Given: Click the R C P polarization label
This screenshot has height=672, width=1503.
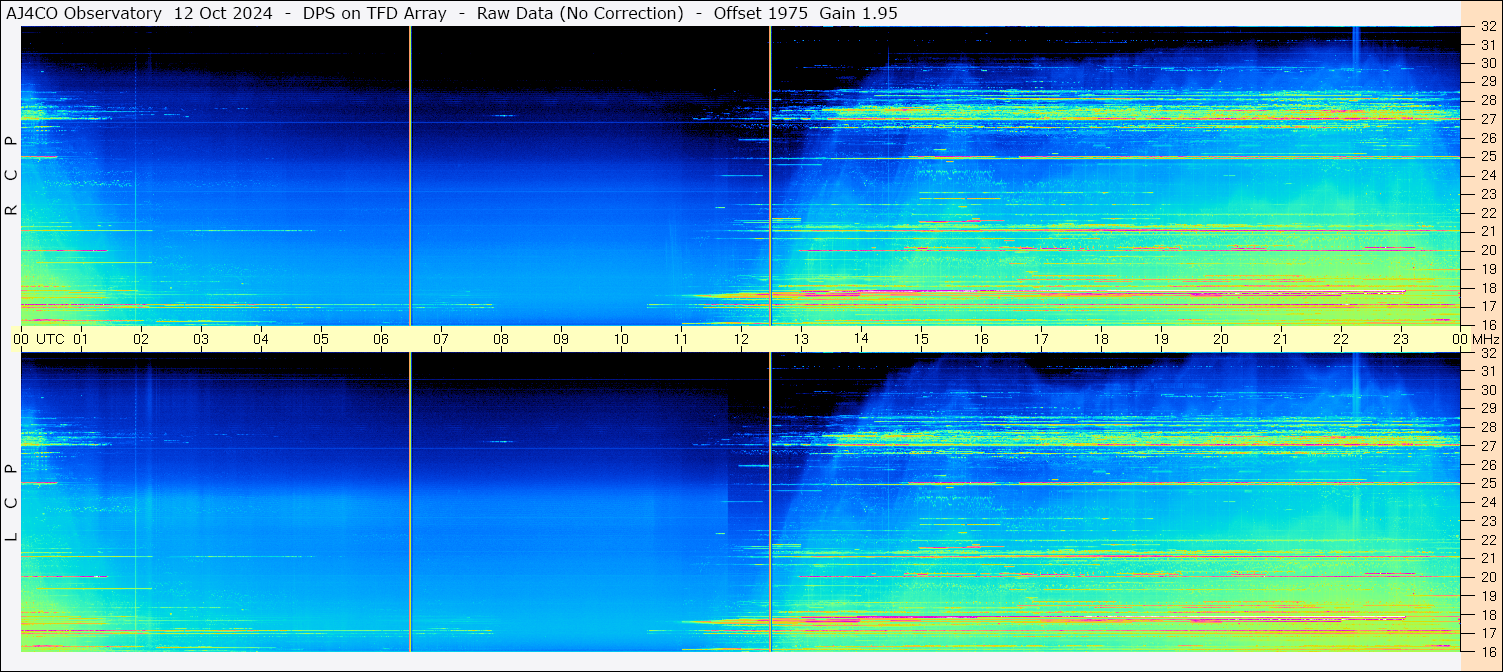Looking at the screenshot, I should click(x=11, y=176).
